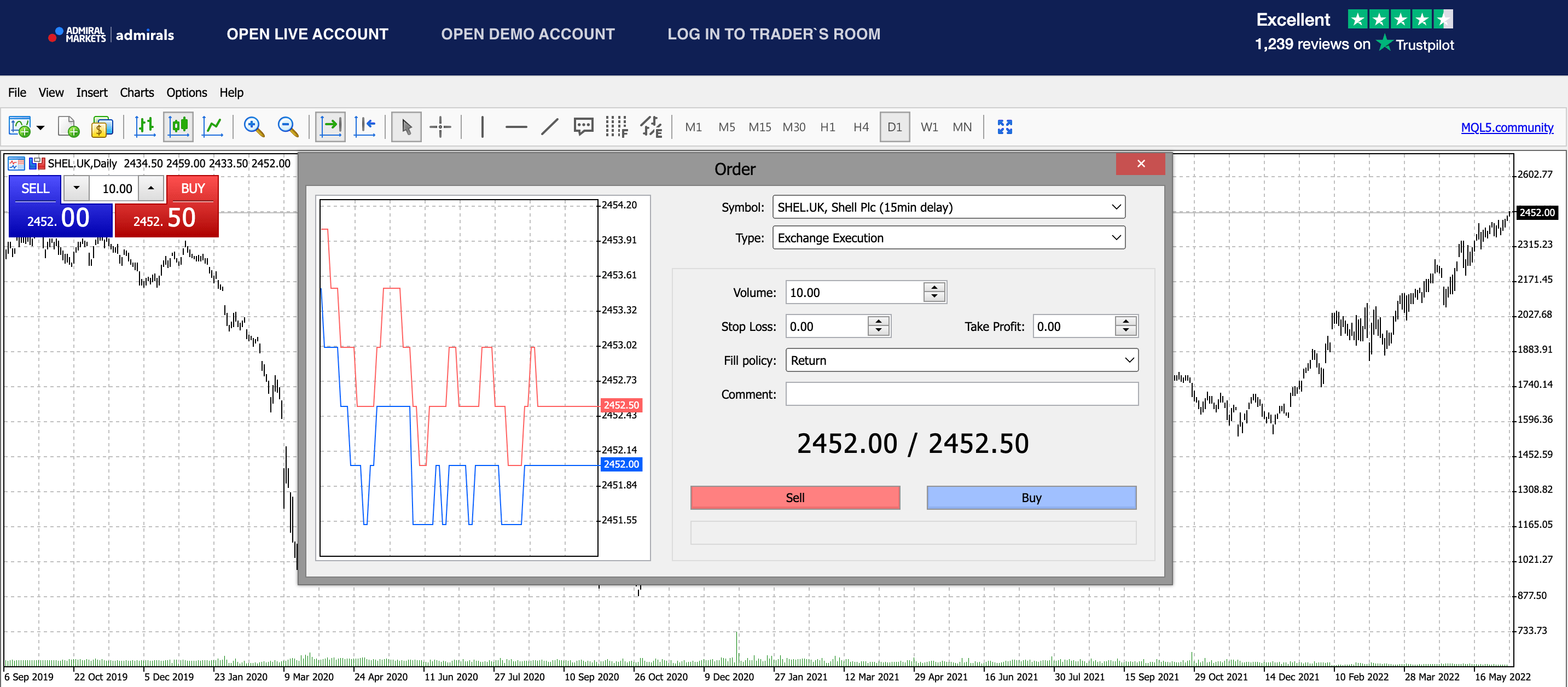Click the Comment input field
This screenshot has height=687, width=1568.
click(961, 394)
